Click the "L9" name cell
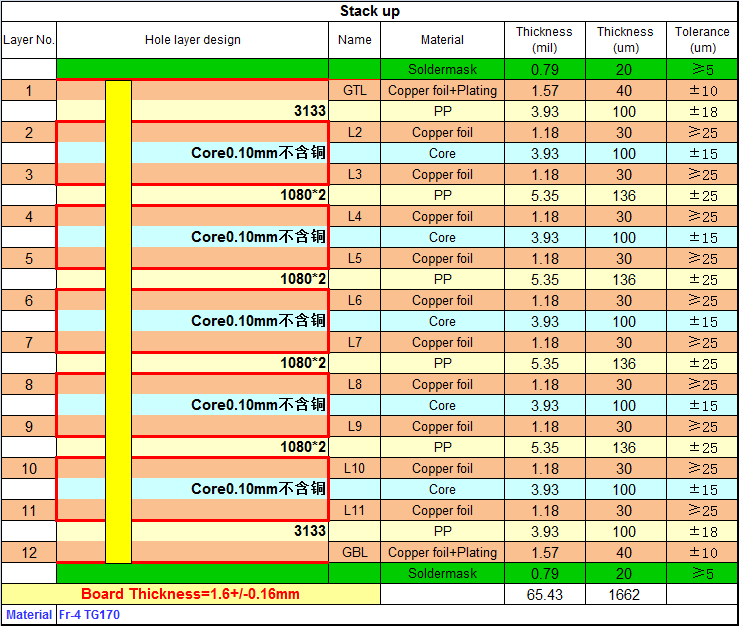 click(354, 426)
